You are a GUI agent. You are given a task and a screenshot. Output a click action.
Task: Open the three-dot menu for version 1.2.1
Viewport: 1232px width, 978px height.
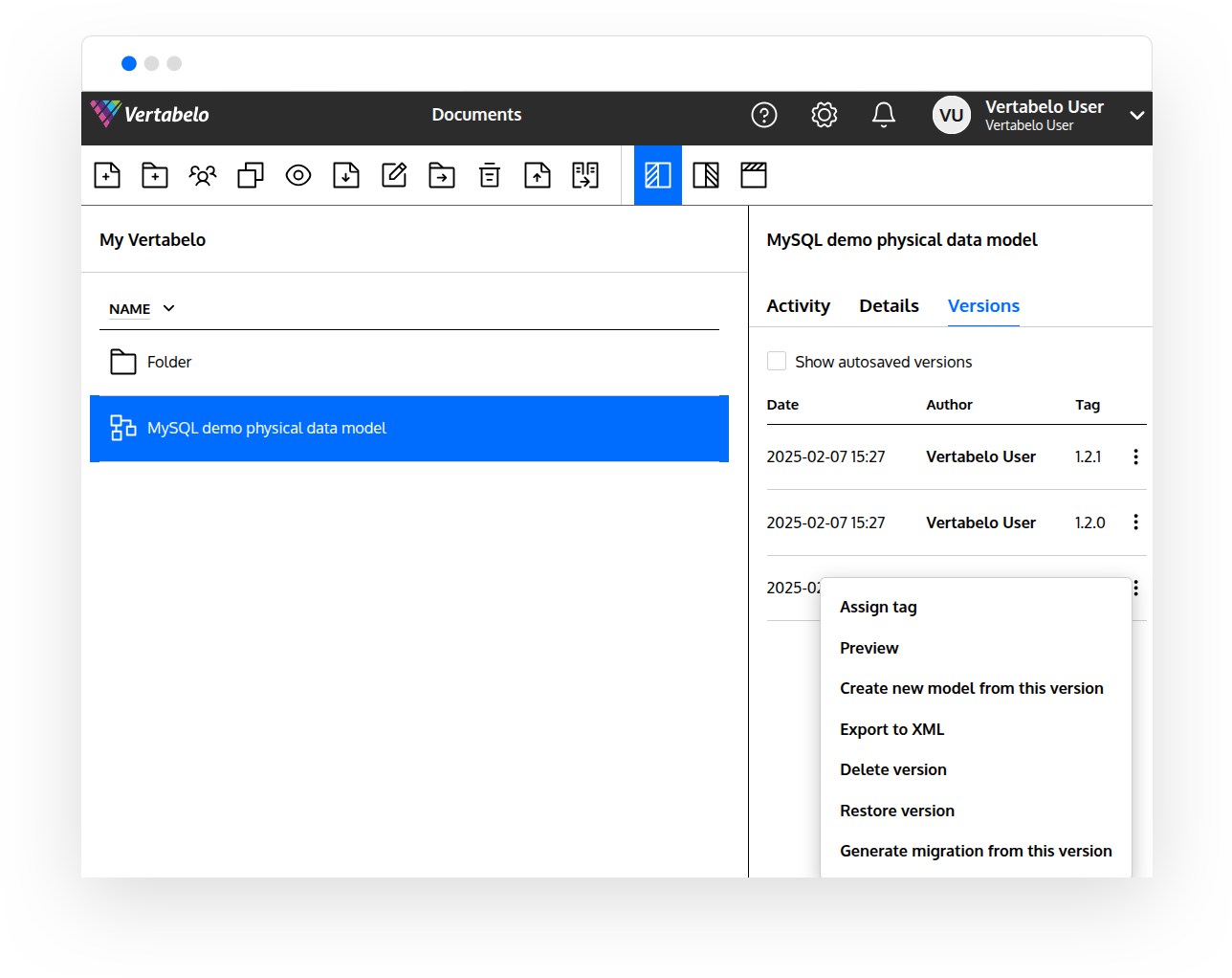(x=1135, y=456)
